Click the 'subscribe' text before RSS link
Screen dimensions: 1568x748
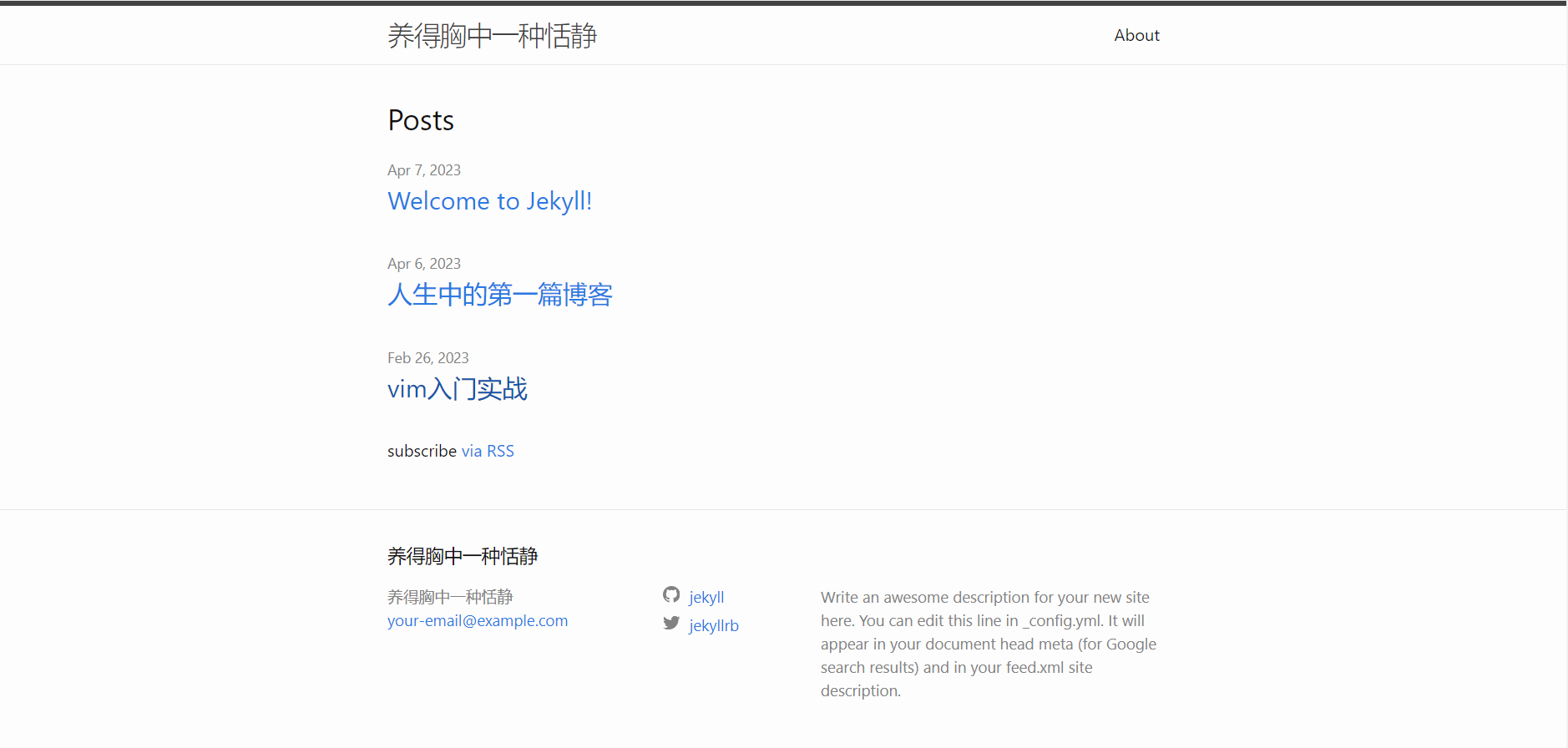point(422,451)
